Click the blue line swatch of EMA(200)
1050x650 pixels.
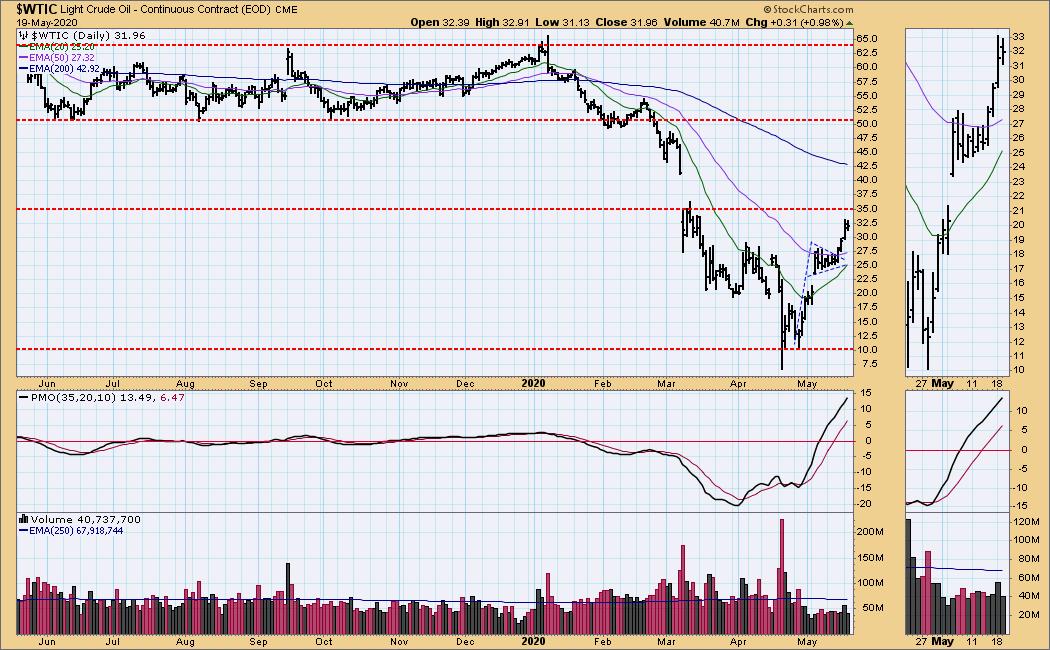23,68
